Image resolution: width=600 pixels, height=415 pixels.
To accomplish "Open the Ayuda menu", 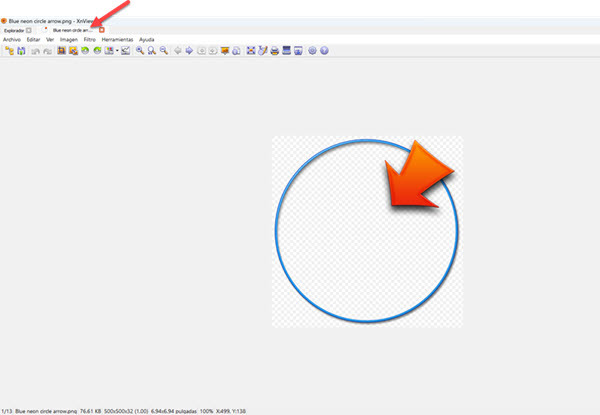I will coord(147,39).
